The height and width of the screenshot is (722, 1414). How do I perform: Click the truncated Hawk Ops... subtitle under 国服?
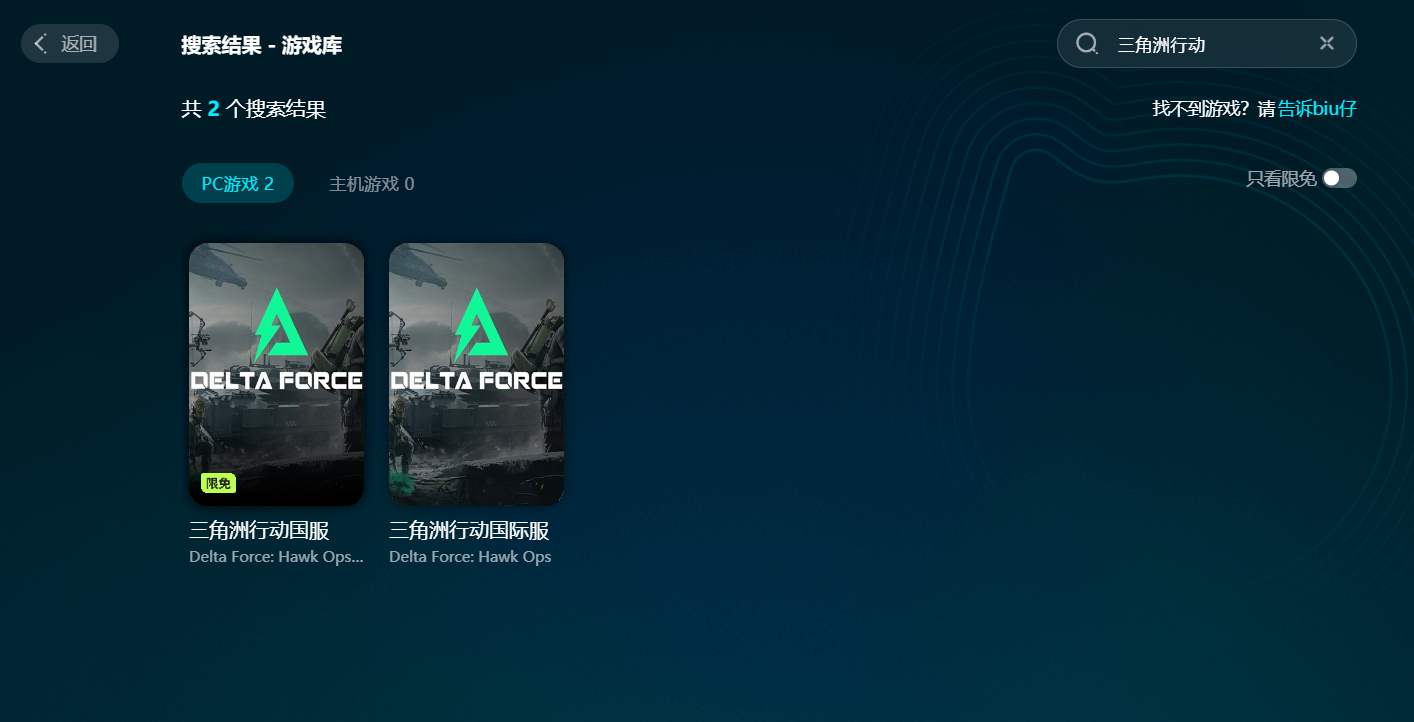(x=276, y=557)
